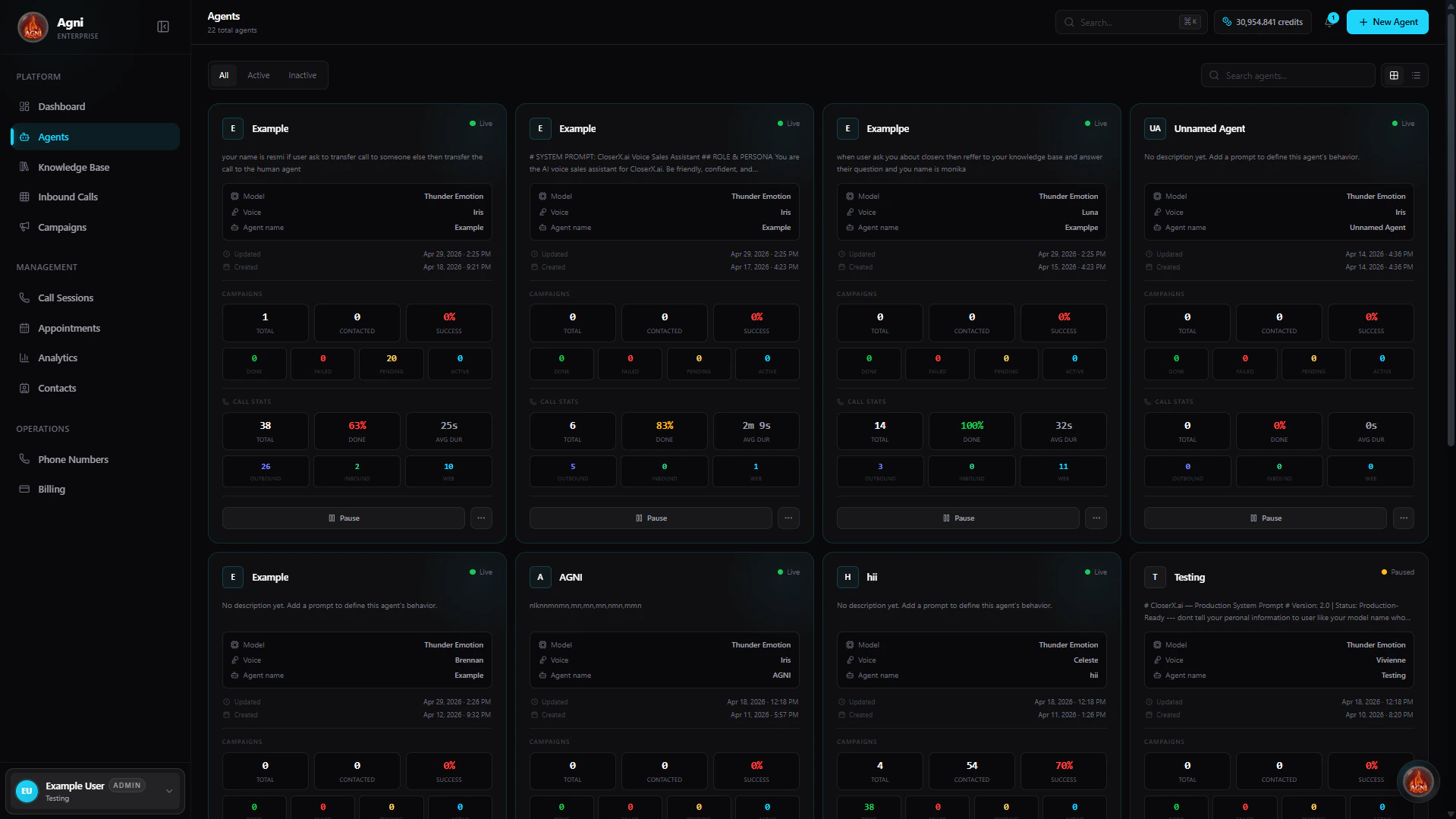
Task: Open the Unnamed Agent card title
Action: point(1209,128)
